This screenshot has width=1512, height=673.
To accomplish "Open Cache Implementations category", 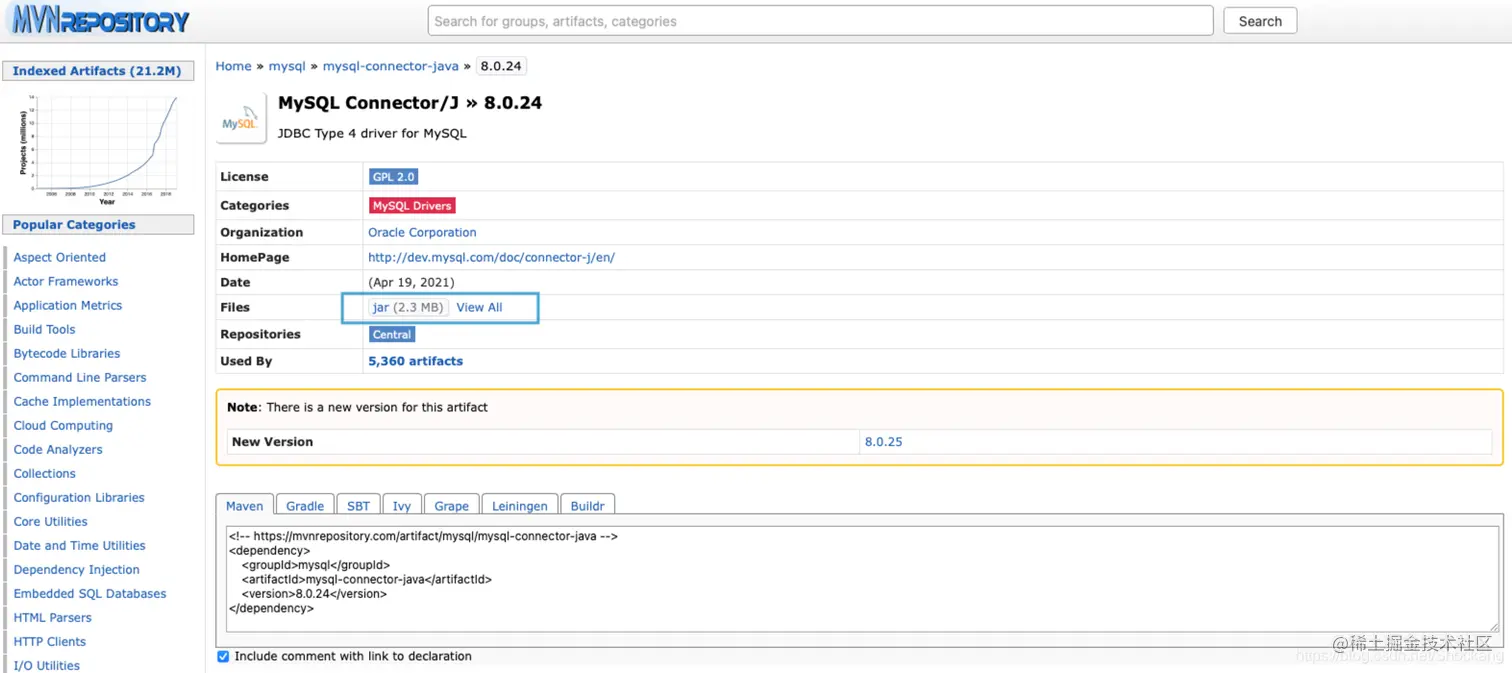I will pos(82,401).
